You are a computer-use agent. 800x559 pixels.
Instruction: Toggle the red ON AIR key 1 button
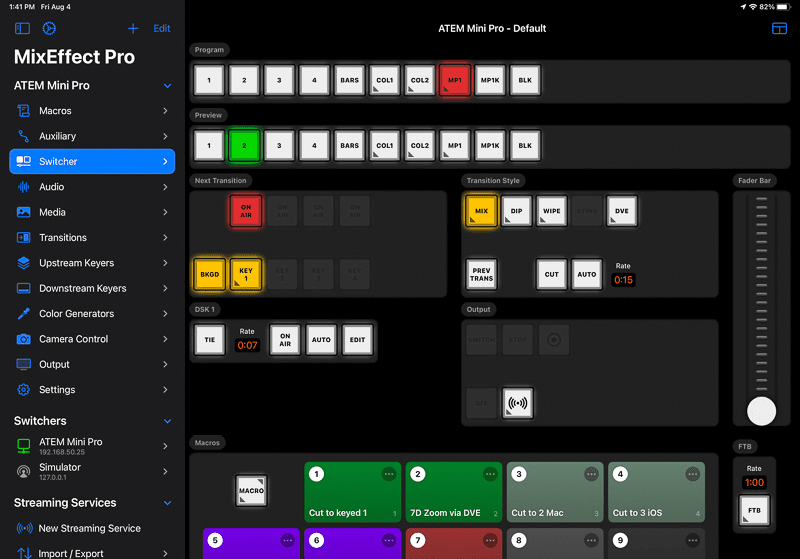(246, 211)
